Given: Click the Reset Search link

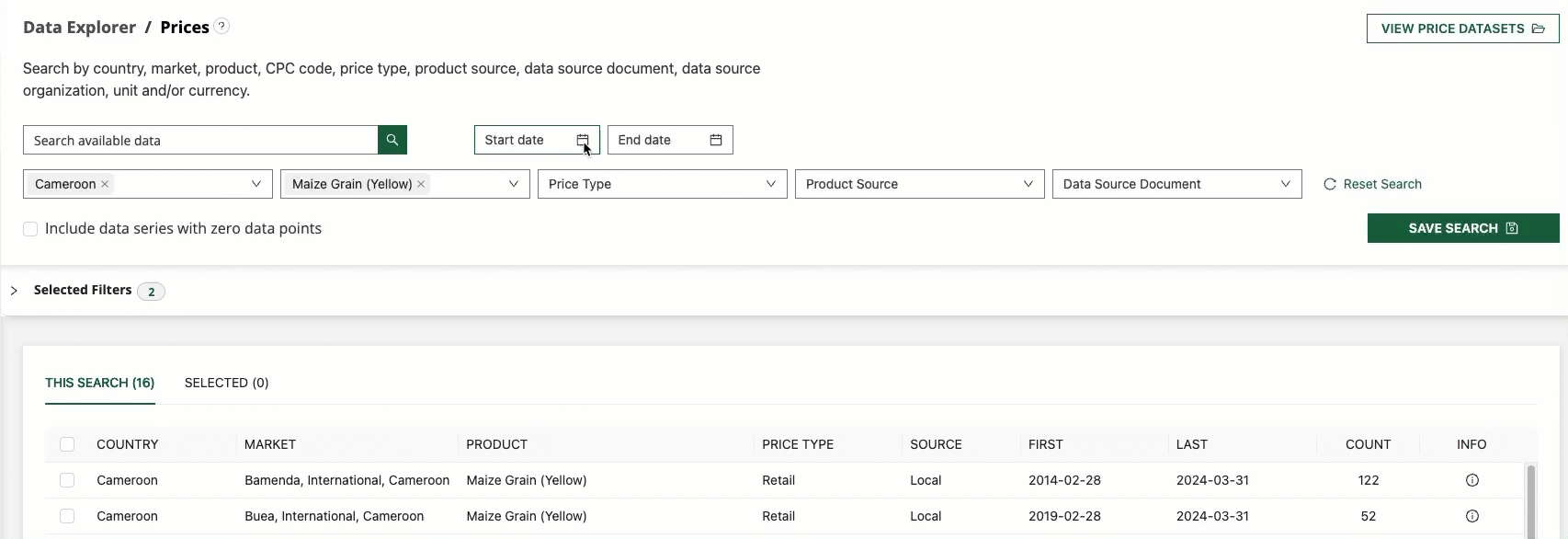Looking at the screenshot, I should point(1372,184).
